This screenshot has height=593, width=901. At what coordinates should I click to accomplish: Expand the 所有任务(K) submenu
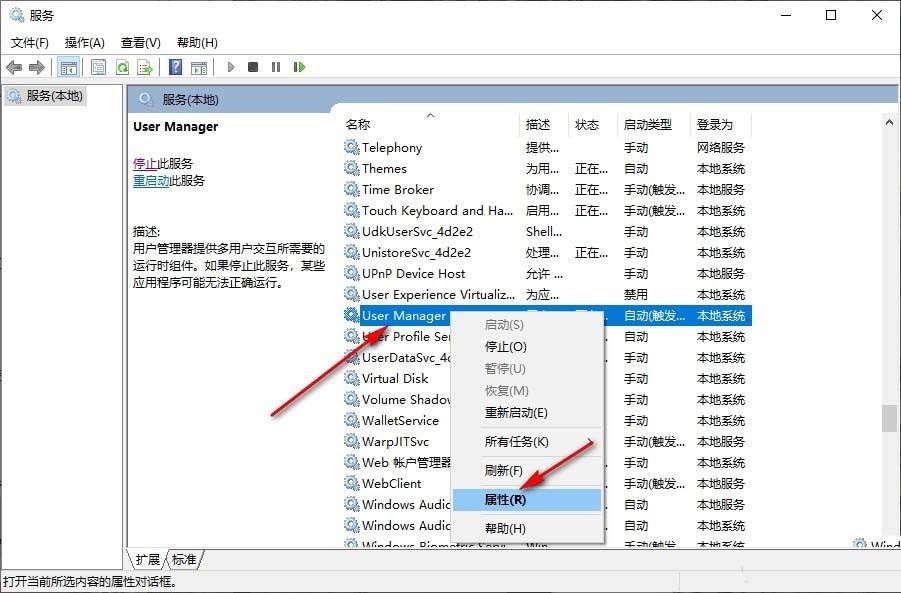pyautogui.click(x=517, y=442)
